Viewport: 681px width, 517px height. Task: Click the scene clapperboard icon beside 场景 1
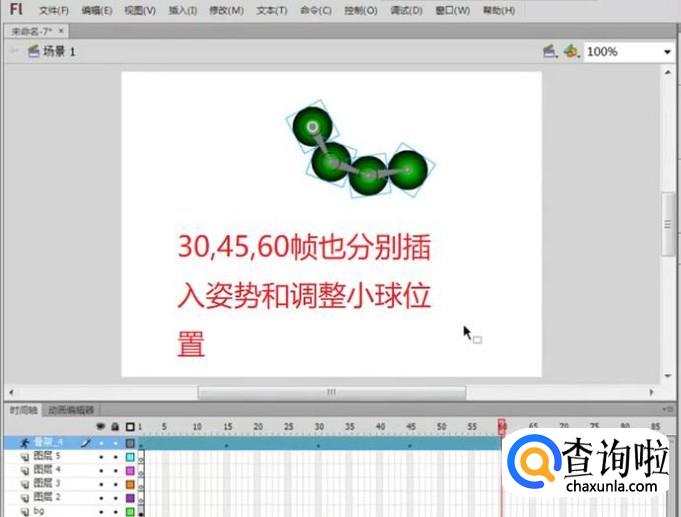tap(33, 52)
